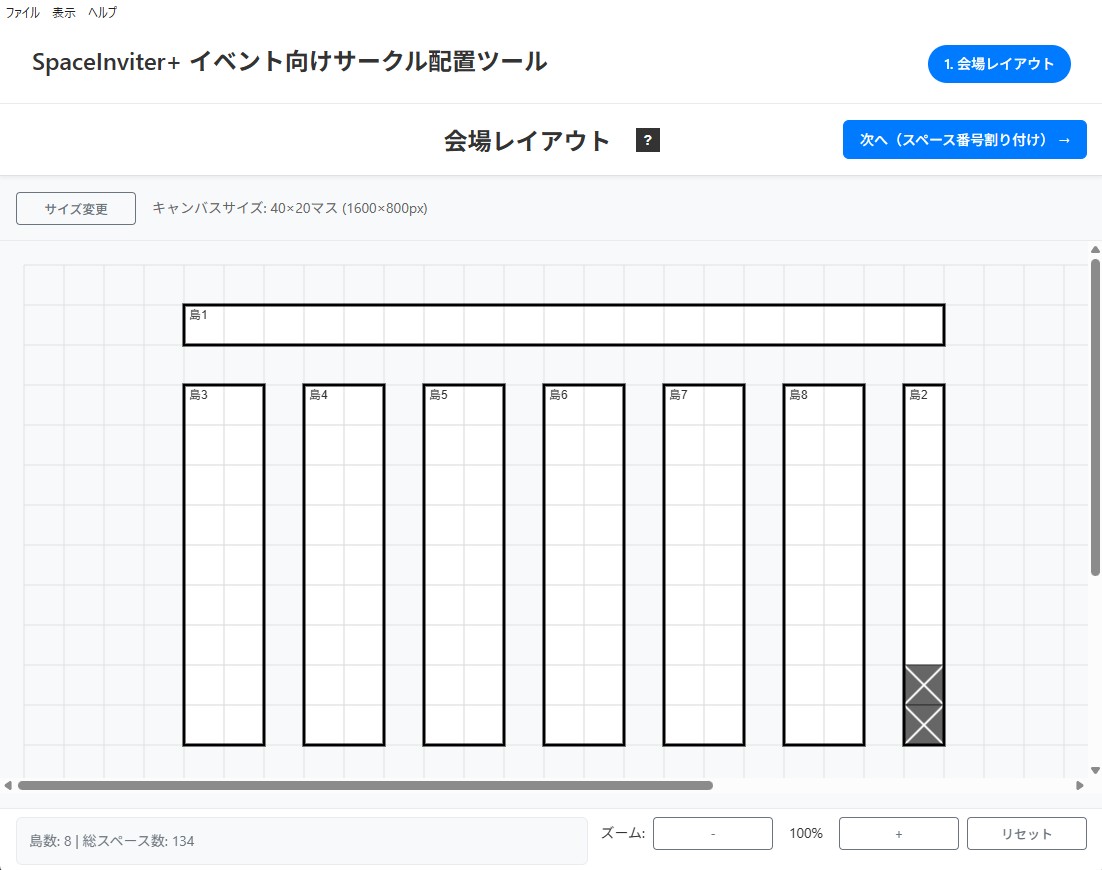Open the 表示 menu
This screenshot has width=1102, height=870.
click(63, 12)
